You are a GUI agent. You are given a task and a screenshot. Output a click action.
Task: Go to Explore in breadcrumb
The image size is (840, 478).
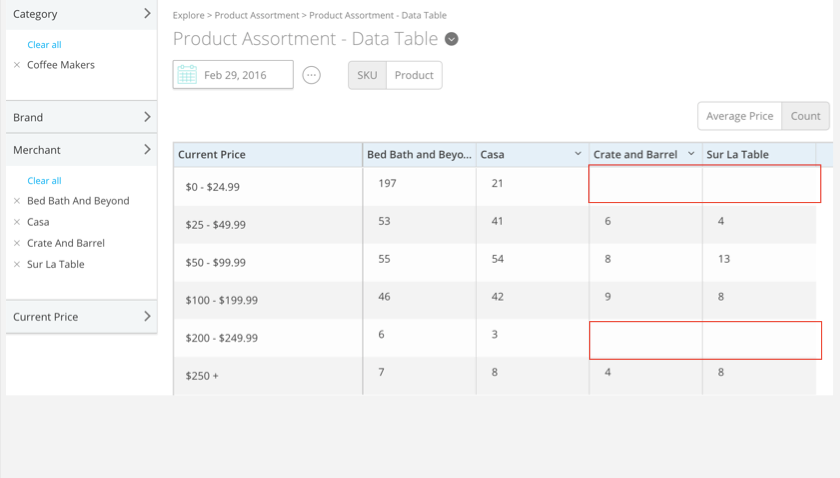(x=189, y=16)
